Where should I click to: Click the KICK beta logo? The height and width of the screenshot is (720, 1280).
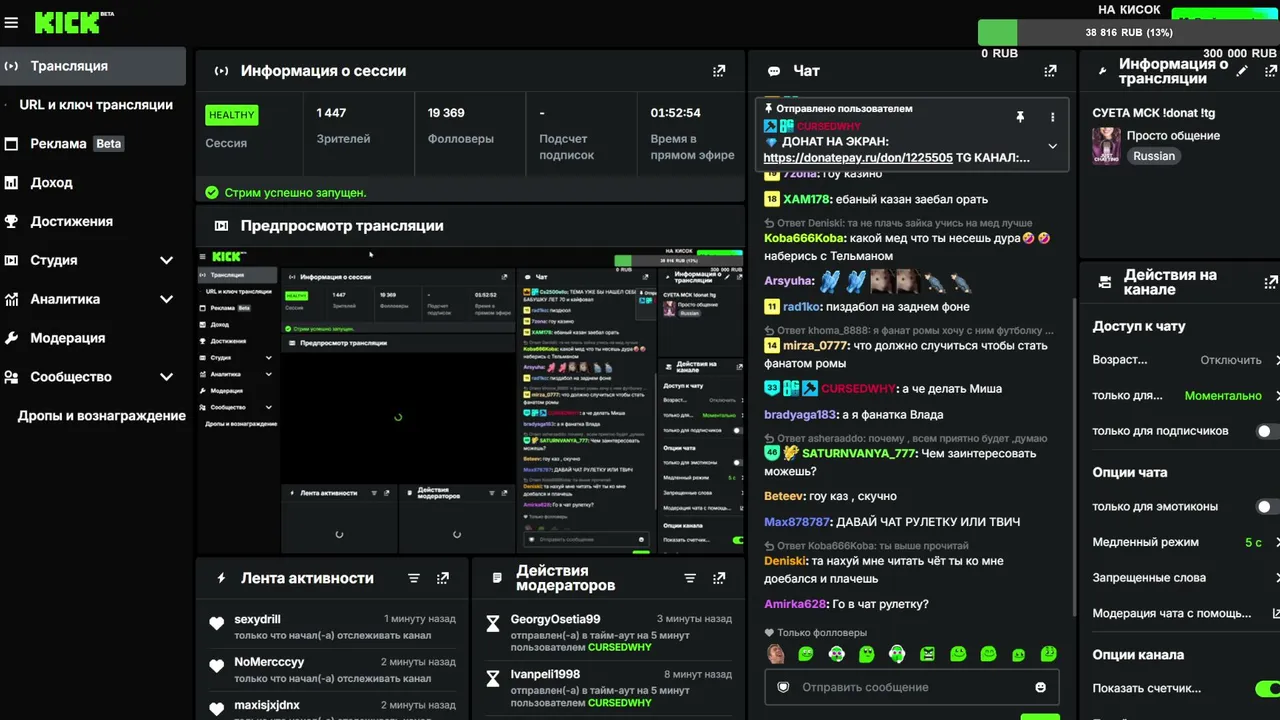click(75, 22)
